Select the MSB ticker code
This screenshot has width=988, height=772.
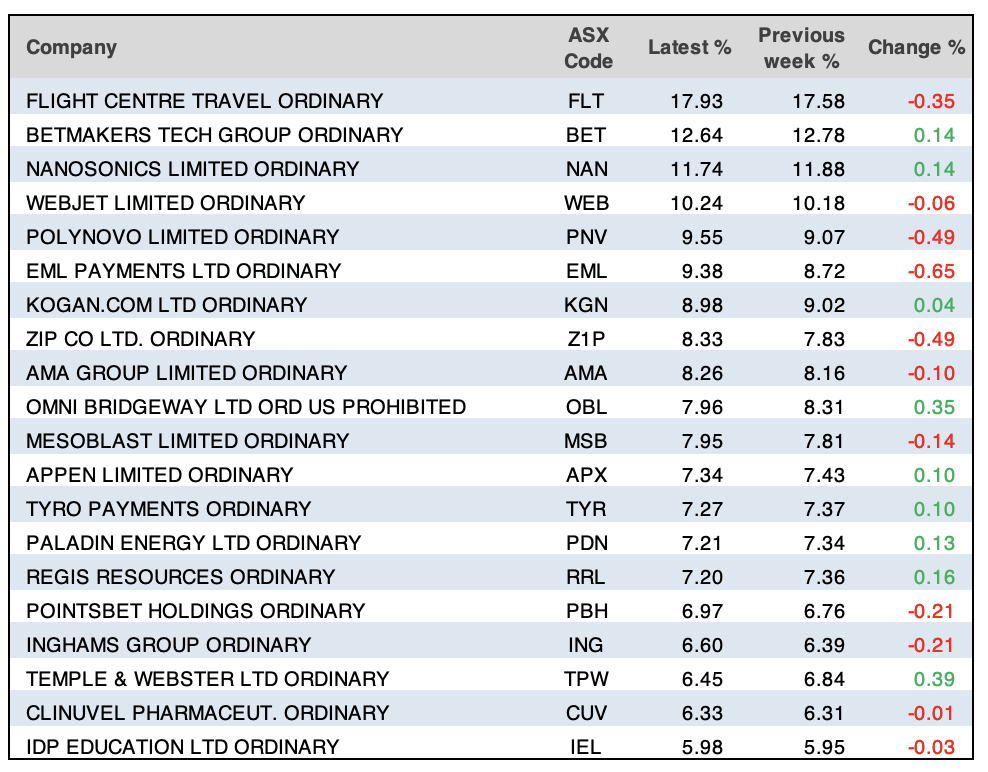tap(586, 441)
